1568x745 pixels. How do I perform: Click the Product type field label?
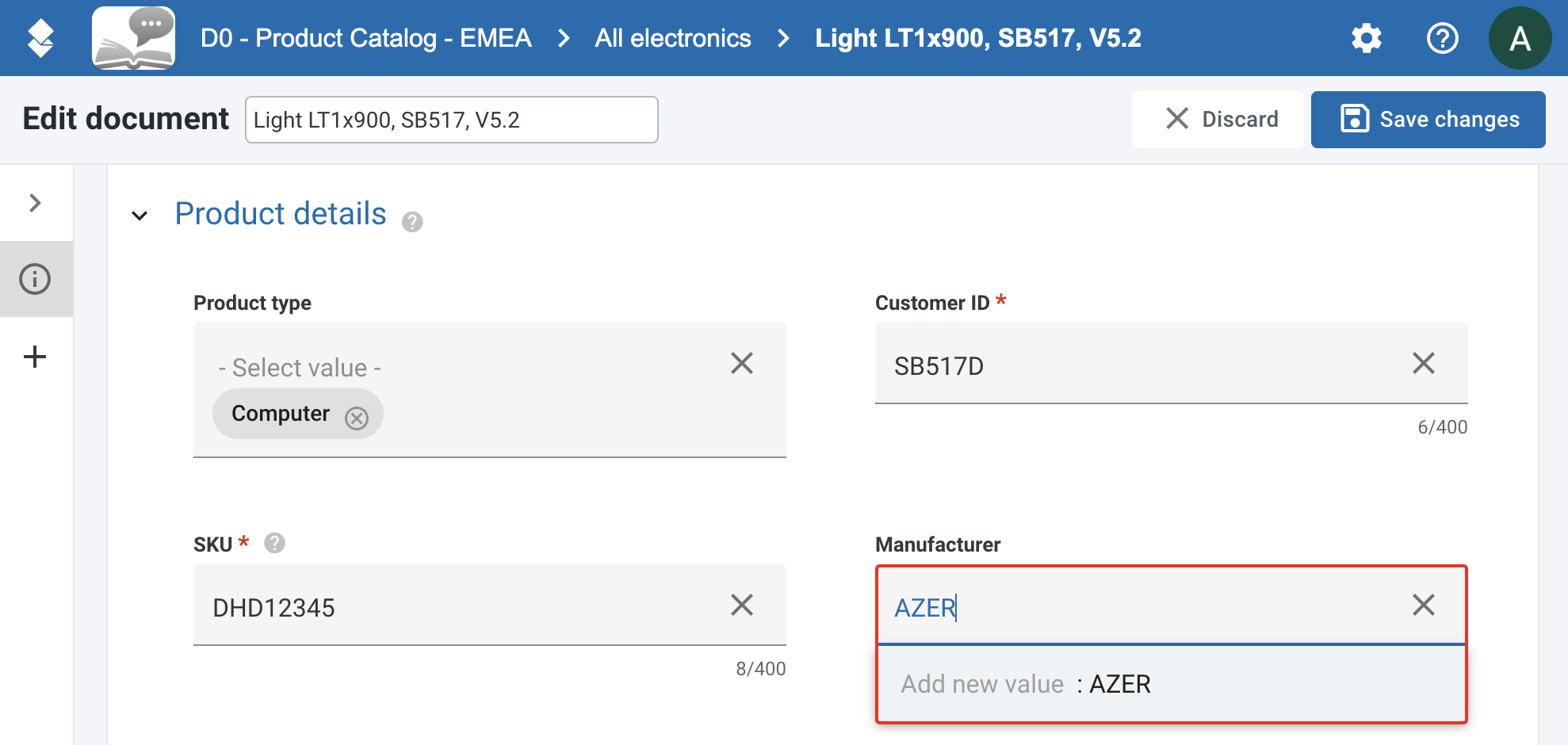tap(252, 303)
